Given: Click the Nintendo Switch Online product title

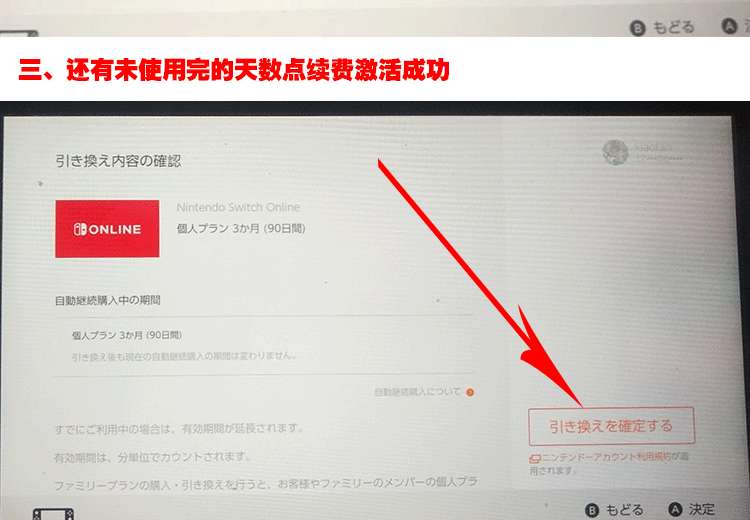Looking at the screenshot, I should tap(238, 207).
